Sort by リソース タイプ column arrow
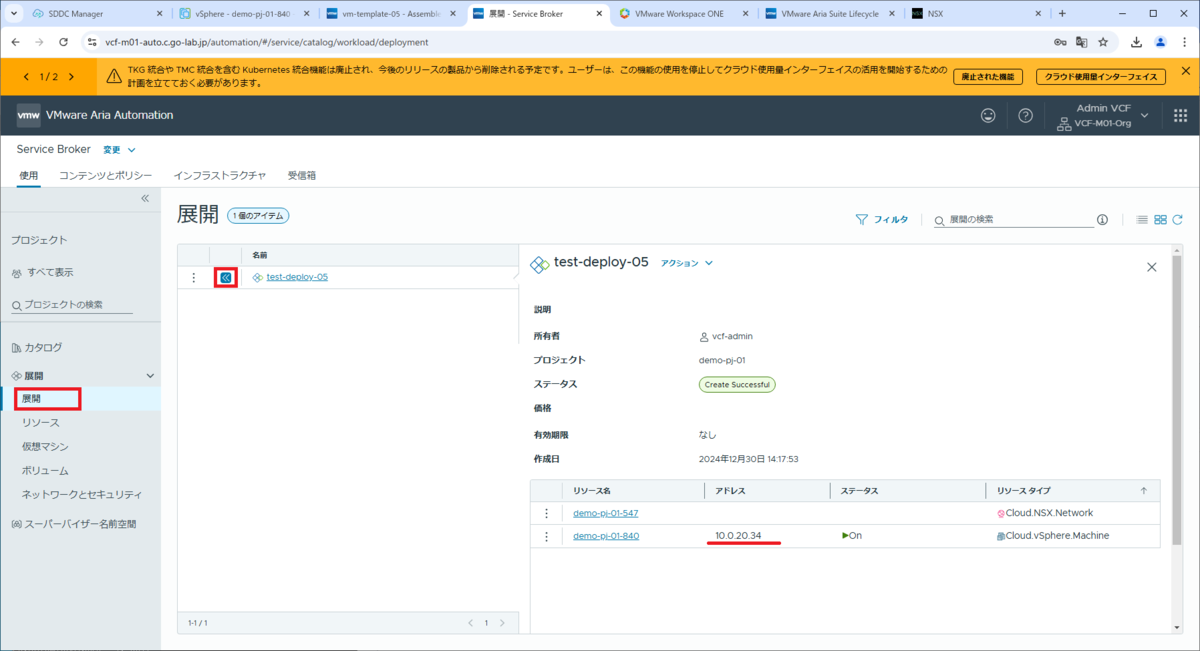The height and width of the screenshot is (651, 1200). (1144, 490)
